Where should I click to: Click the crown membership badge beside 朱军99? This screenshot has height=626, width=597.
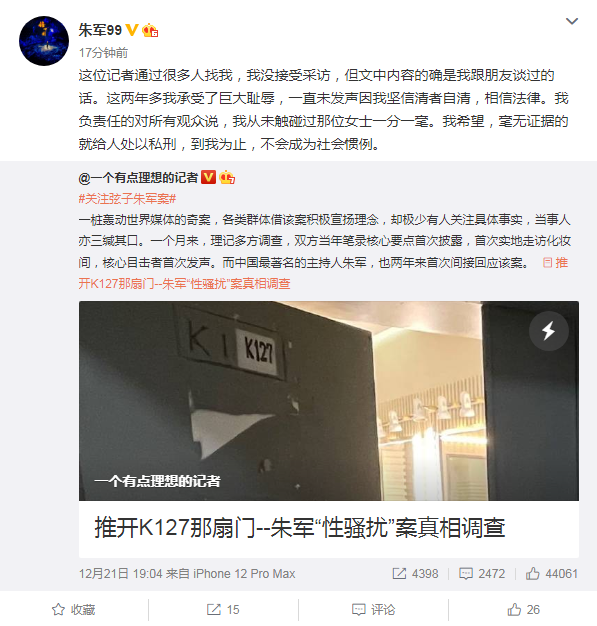(150, 30)
